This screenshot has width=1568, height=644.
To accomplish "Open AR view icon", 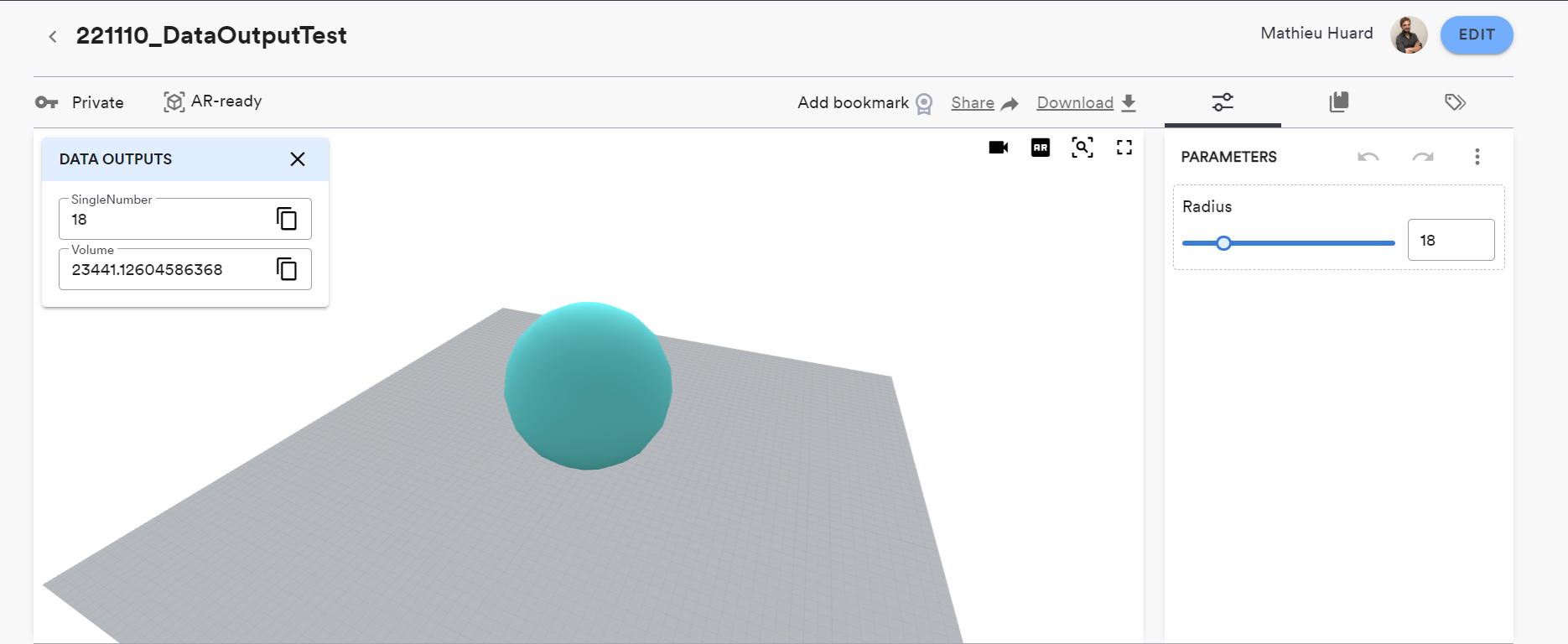I will (1040, 148).
